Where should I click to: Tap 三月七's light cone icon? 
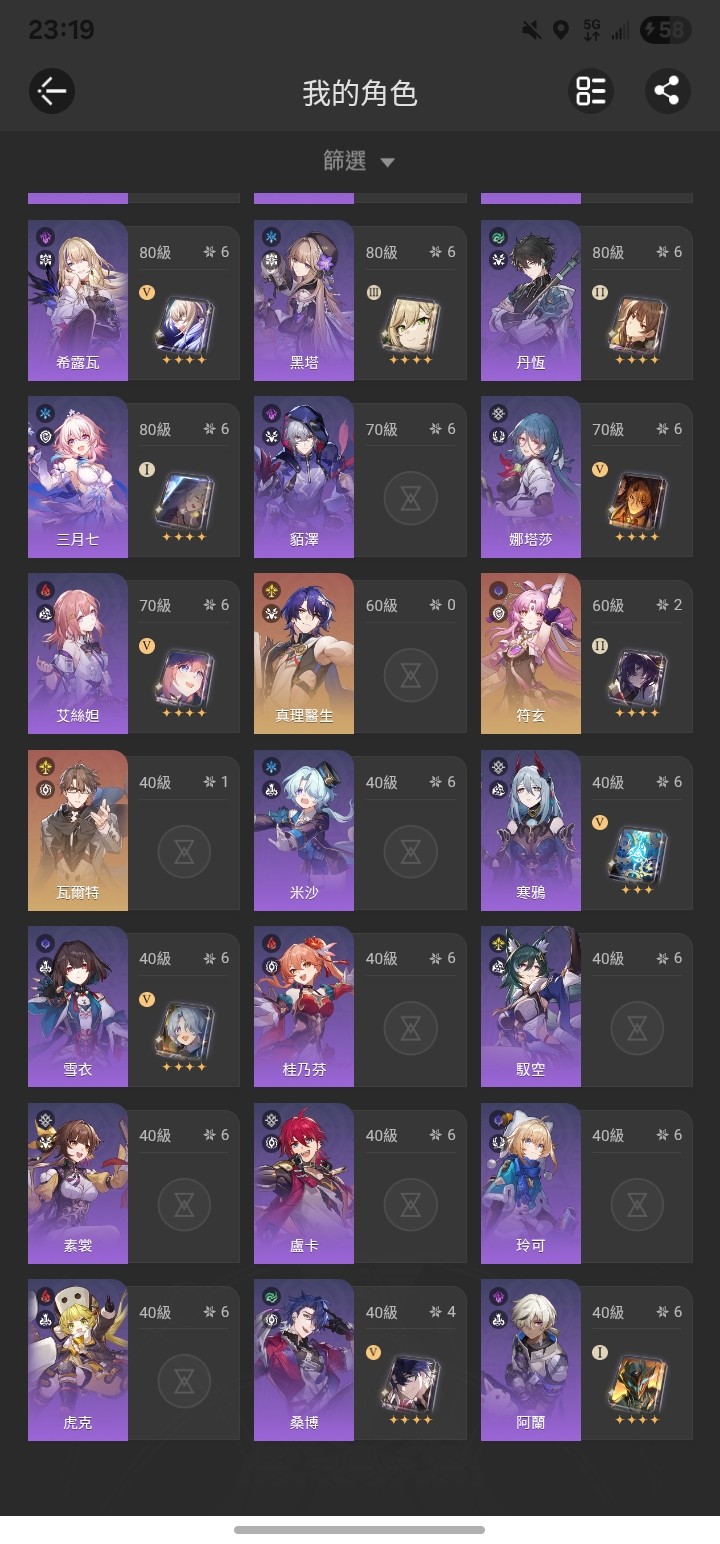[x=184, y=500]
